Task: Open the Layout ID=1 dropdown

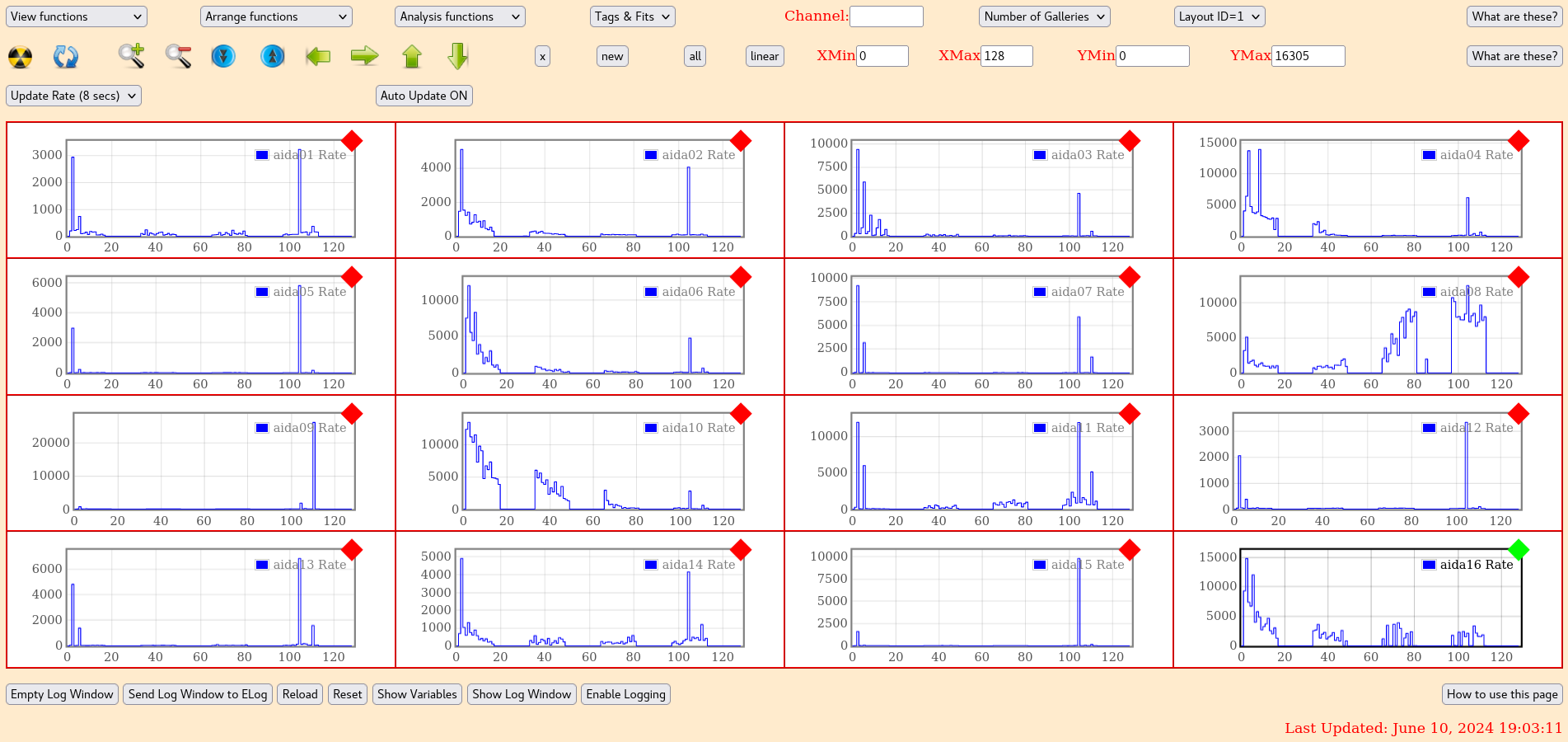Action: coord(1218,16)
